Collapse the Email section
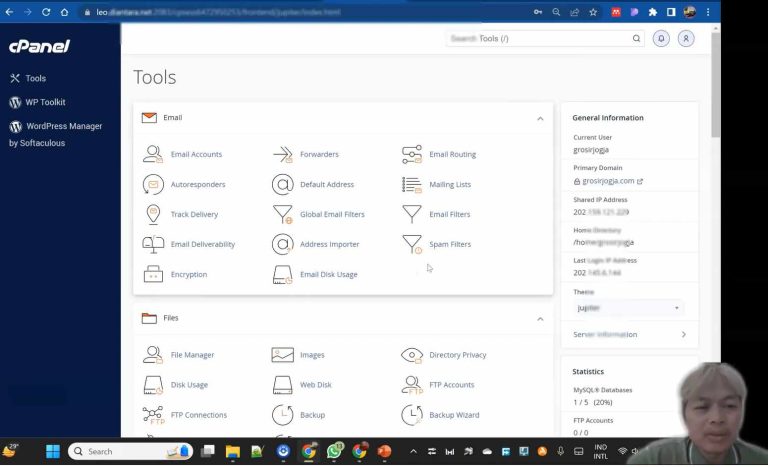The height and width of the screenshot is (467, 768). point(540,118)
